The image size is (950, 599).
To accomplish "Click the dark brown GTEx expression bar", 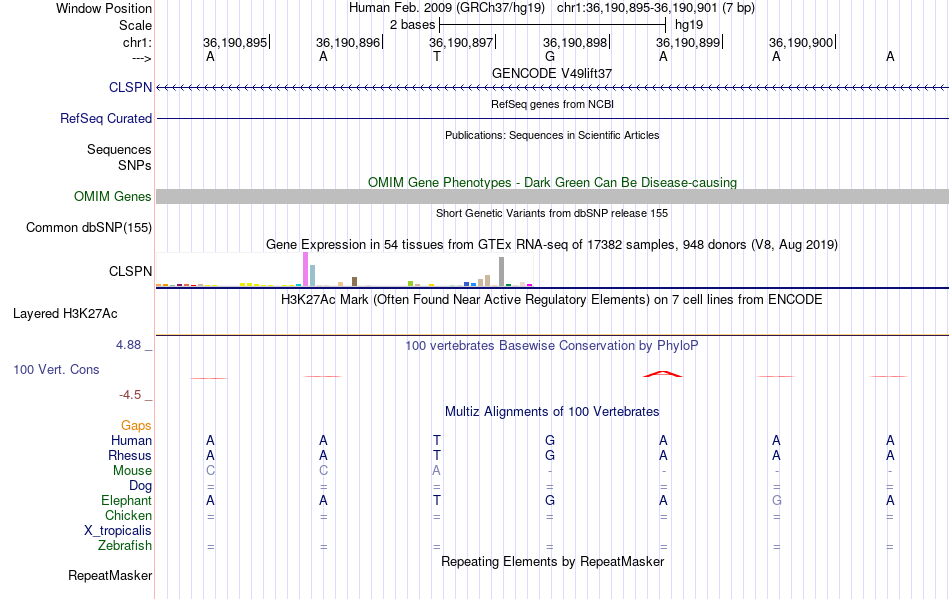I will point(354,281).
